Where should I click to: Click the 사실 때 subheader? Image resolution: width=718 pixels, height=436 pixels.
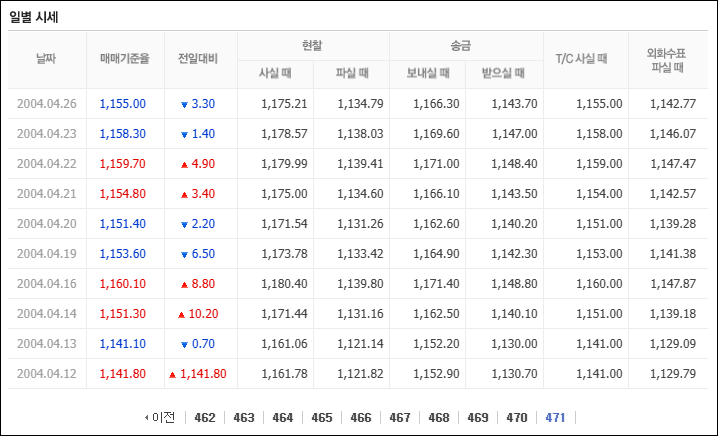coord(275,73)
